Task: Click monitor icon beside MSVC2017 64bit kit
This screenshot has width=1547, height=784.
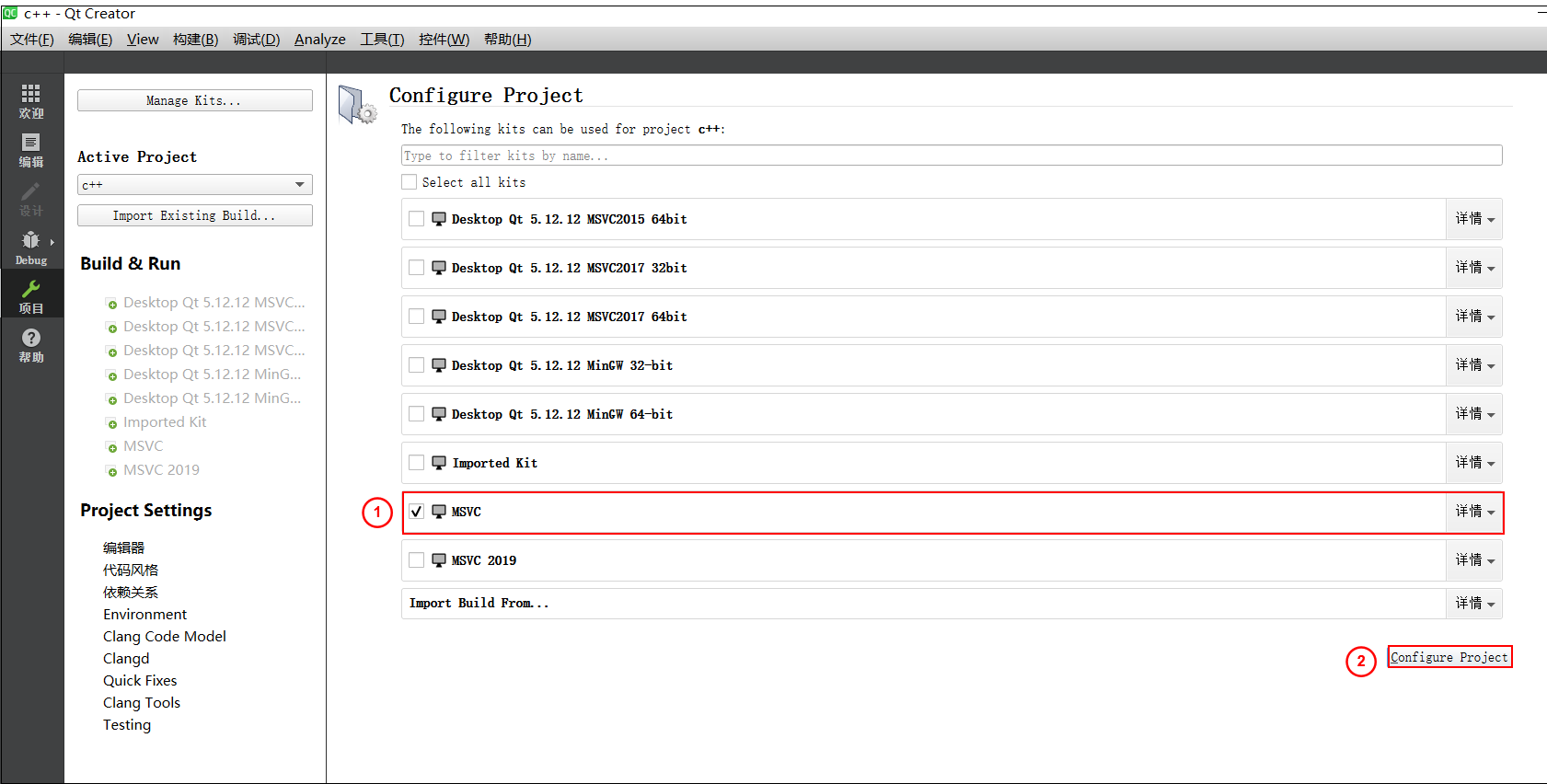Action: [x=439, y=317]
